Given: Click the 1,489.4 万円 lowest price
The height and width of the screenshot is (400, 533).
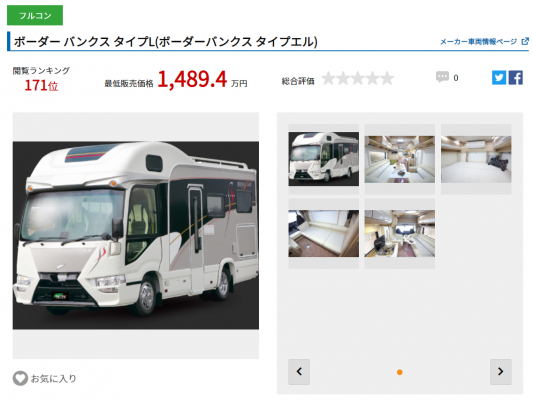Looking at the screenshot, I should [203, 80].
